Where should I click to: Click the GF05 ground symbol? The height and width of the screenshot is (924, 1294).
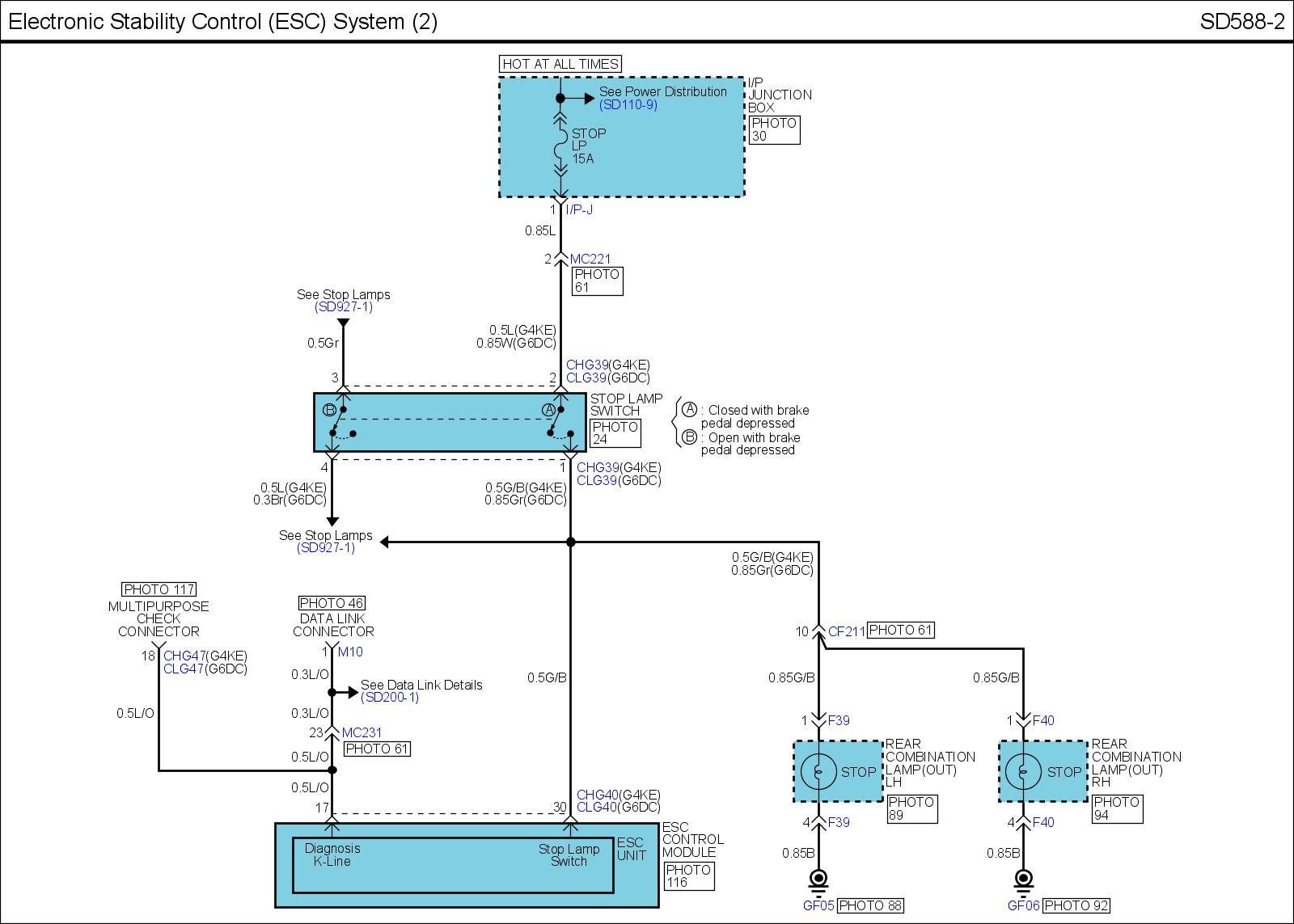point(818,879)
